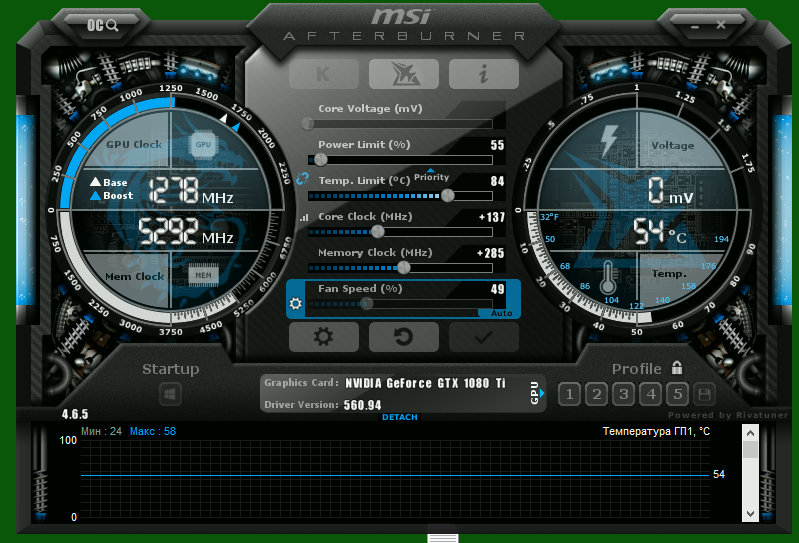Screen dimensions: 799x543
Task: Click the Температура ГП1 graph label
Action: click(x=656, y=431)
